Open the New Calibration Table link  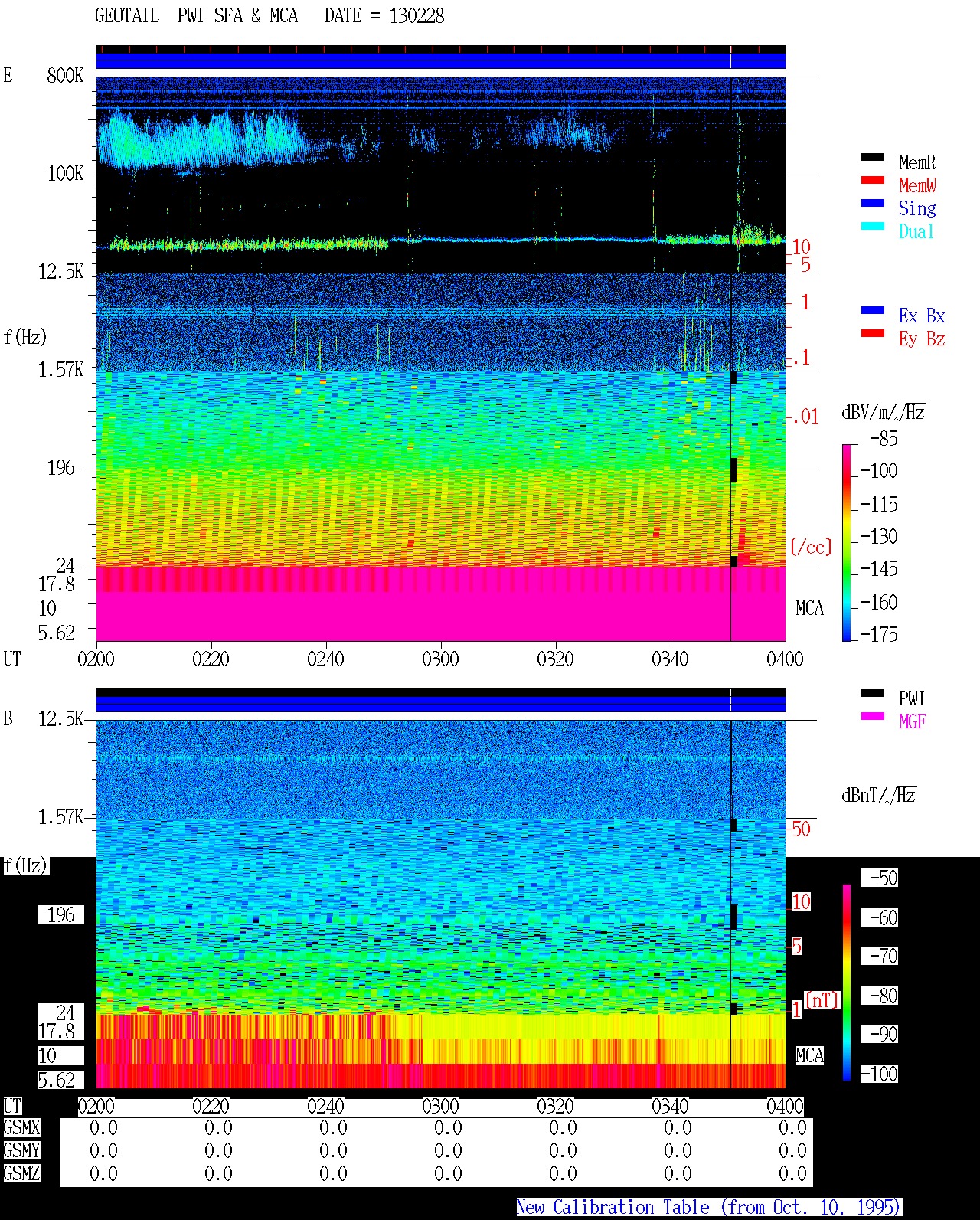tap(709, 1208)
